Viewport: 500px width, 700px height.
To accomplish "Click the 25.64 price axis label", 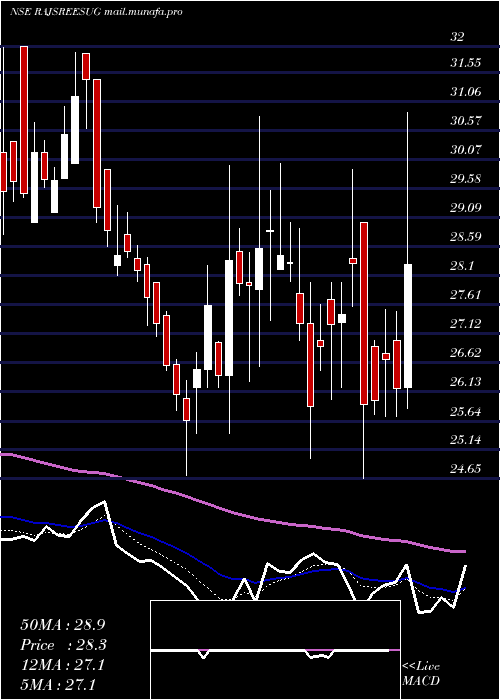I will (x=465, y=411).
